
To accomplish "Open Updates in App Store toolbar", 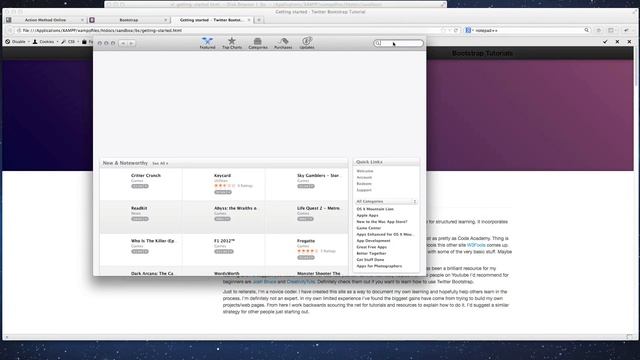I will [307, 43].
